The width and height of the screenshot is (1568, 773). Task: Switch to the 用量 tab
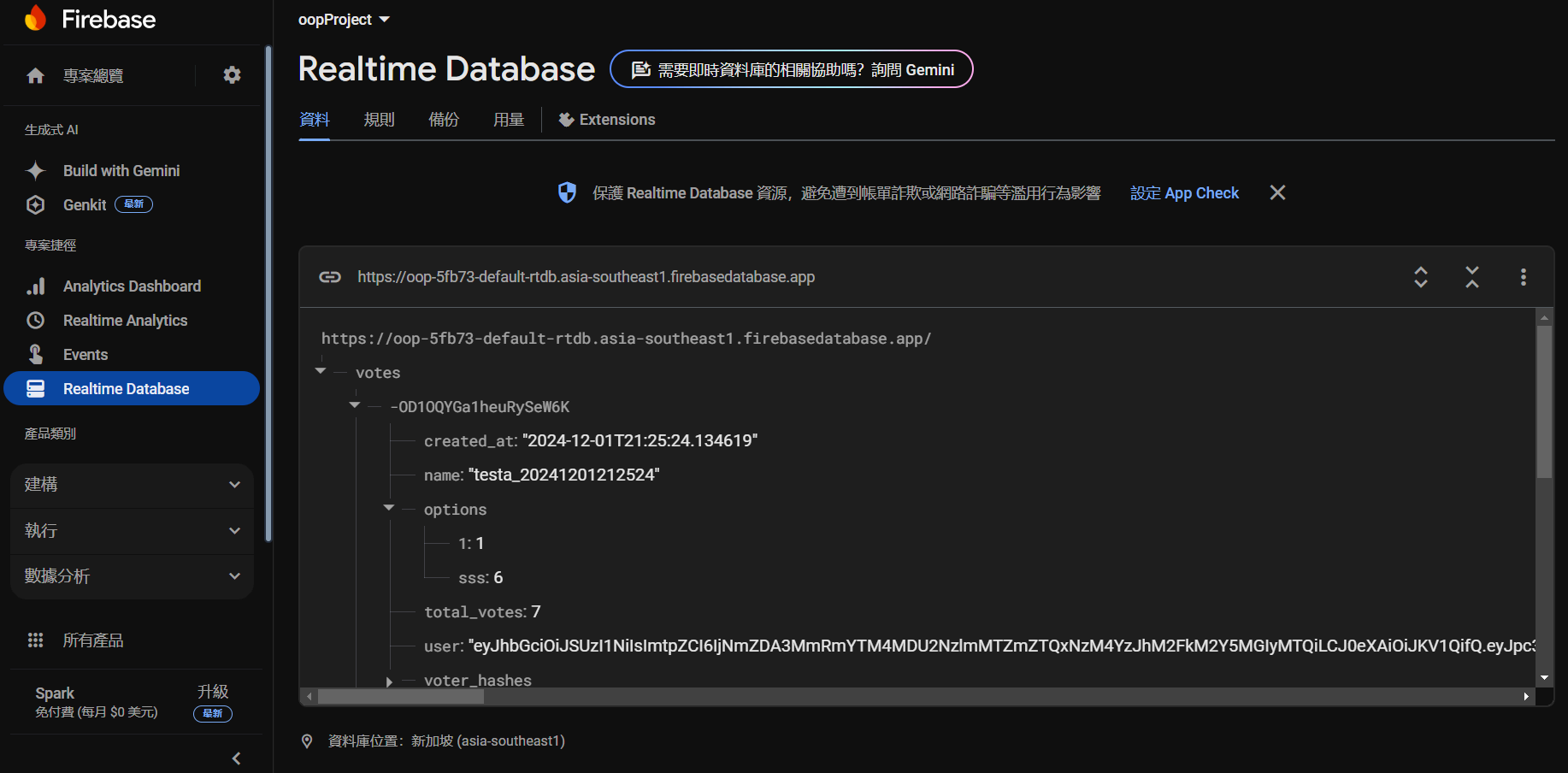pos(509,120)
